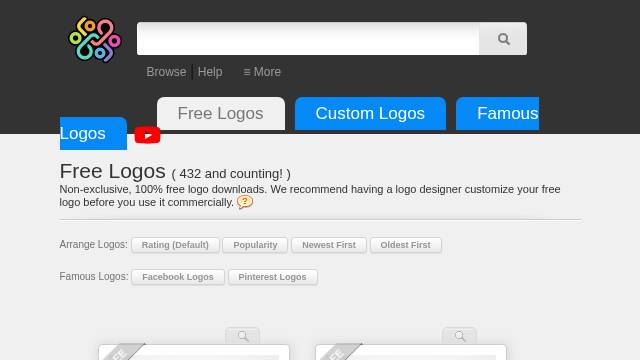Click the '432 and counting!' text
The height and width of the screenshot is (360, 640).
click(x=231, y=174)
